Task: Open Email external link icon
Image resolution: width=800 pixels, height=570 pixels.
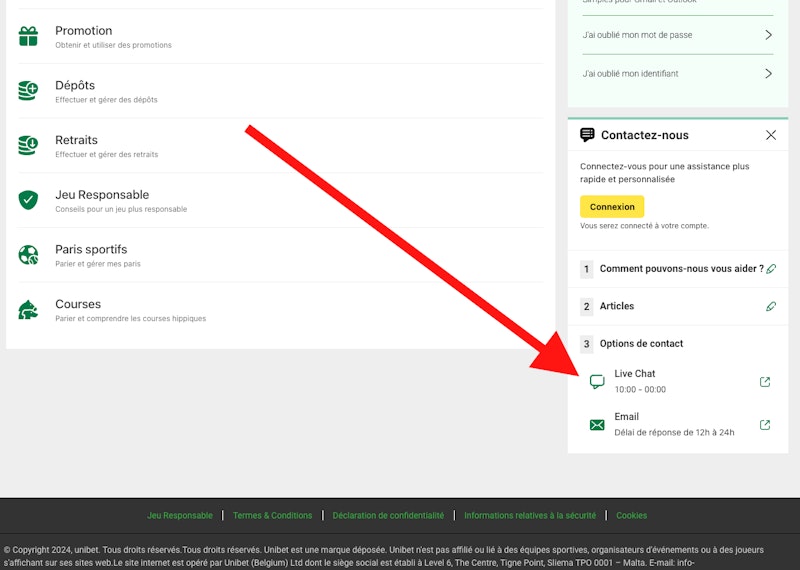Action: (765, 425)
